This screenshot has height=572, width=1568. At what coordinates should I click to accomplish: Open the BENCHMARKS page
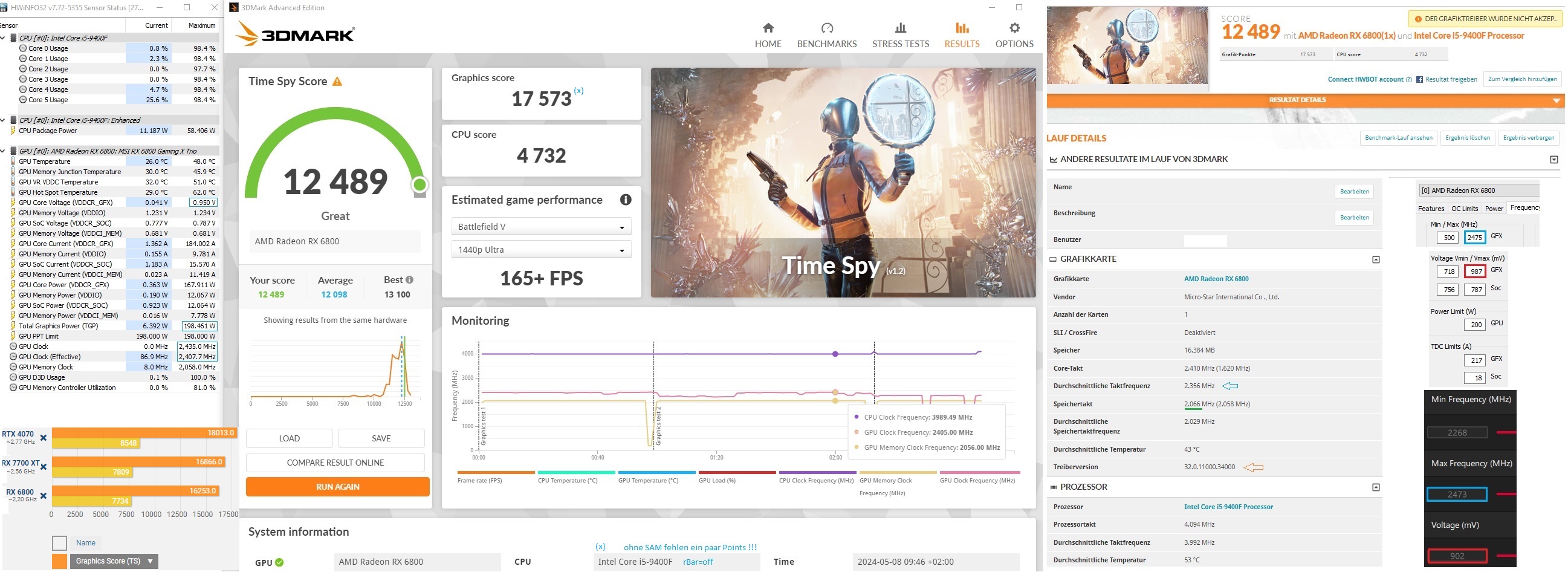(x=826, y=35)
